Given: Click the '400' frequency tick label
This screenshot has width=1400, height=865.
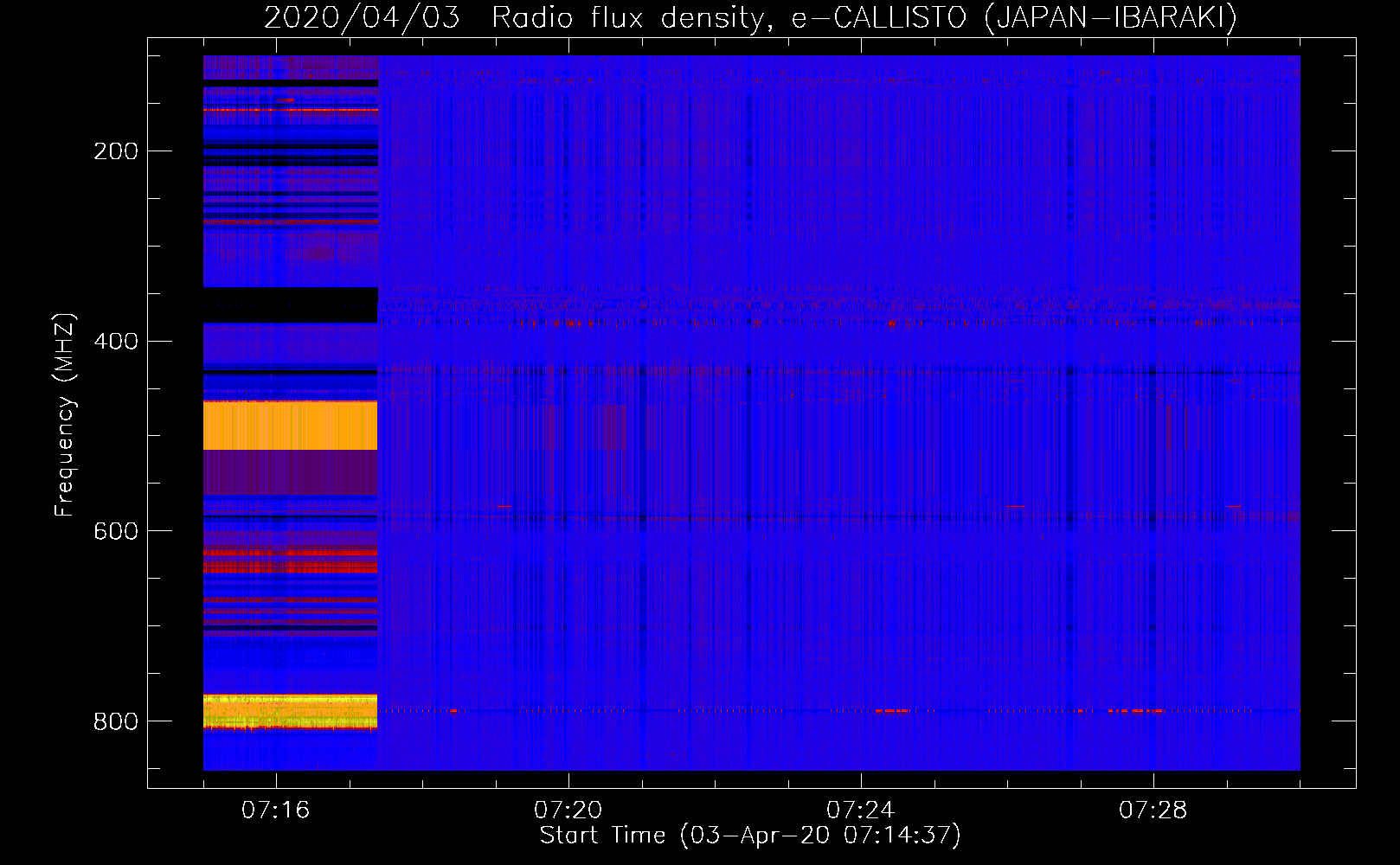Looking at the screenshot, I should [x=116, y=342].
